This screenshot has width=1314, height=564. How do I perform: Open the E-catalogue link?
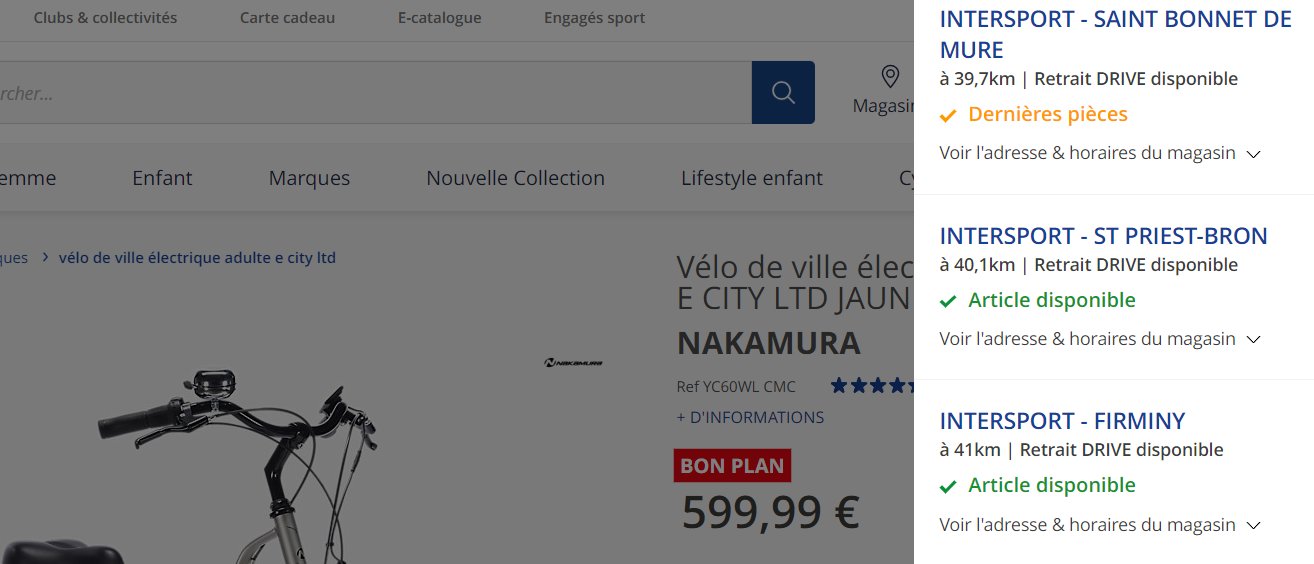(x=439, y=18)
